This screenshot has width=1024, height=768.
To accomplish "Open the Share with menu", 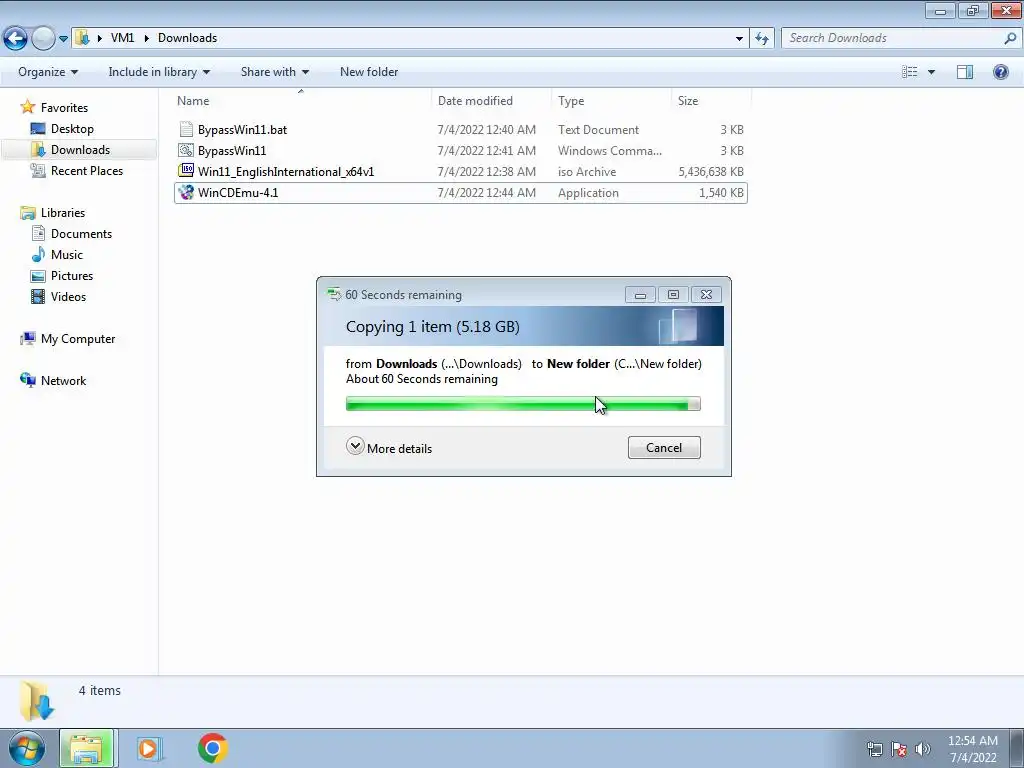I will 274,72.
